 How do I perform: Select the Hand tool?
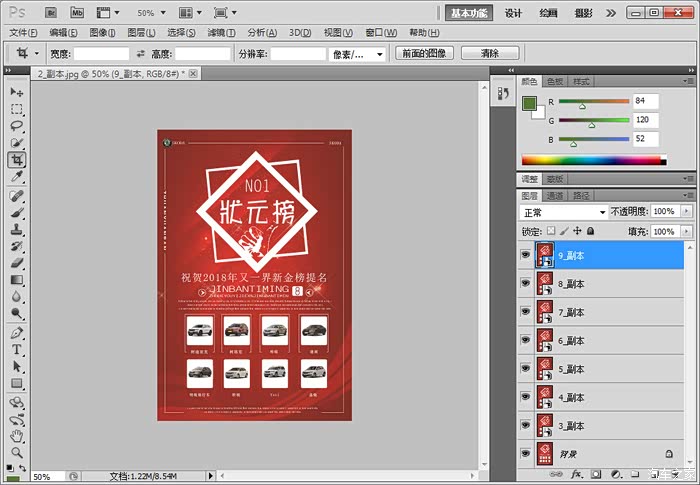click(17, 436)
